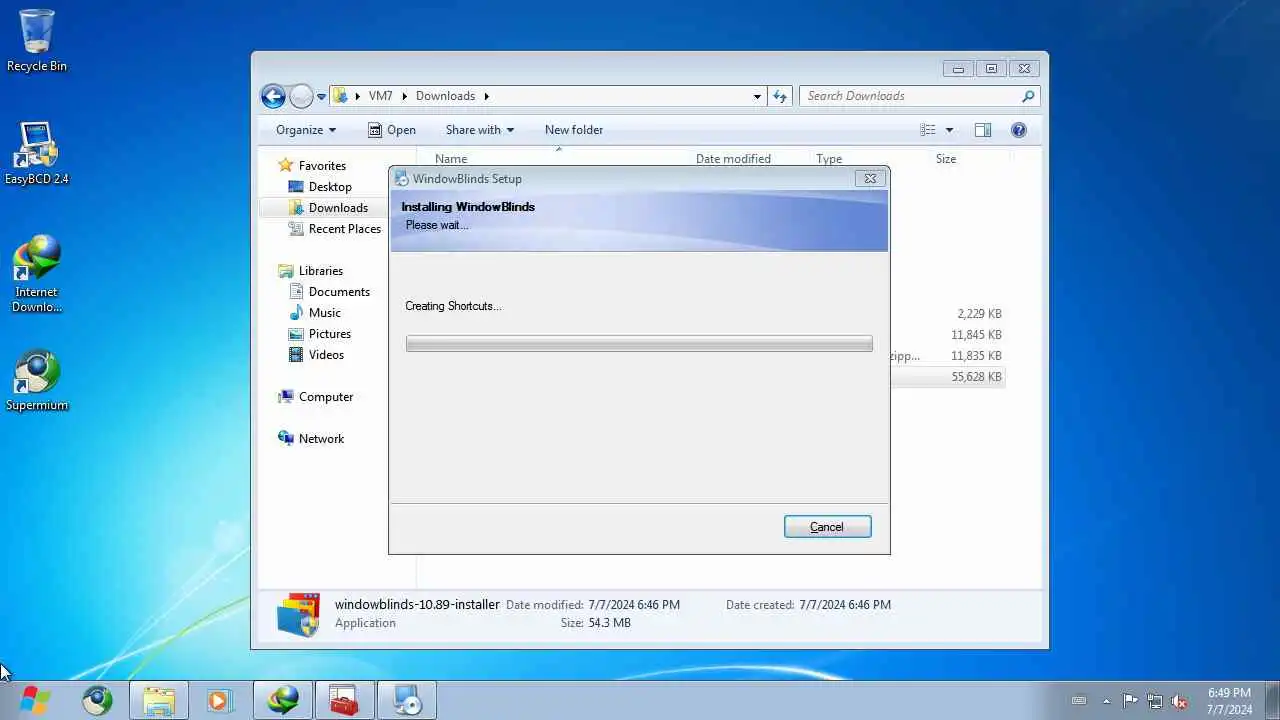Open the Pictures library

coord(330,334)
